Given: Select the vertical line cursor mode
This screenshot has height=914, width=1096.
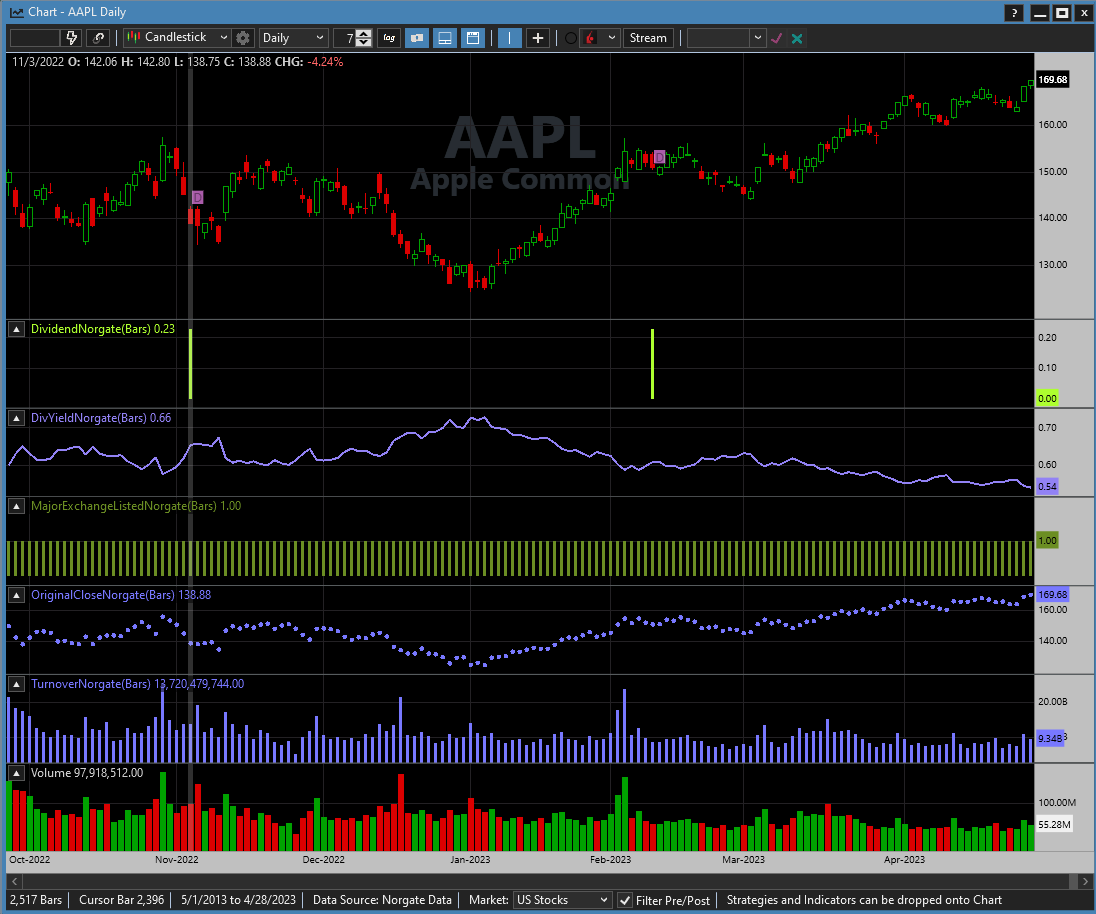Looking at the screenshot, I should click(510, 38).
